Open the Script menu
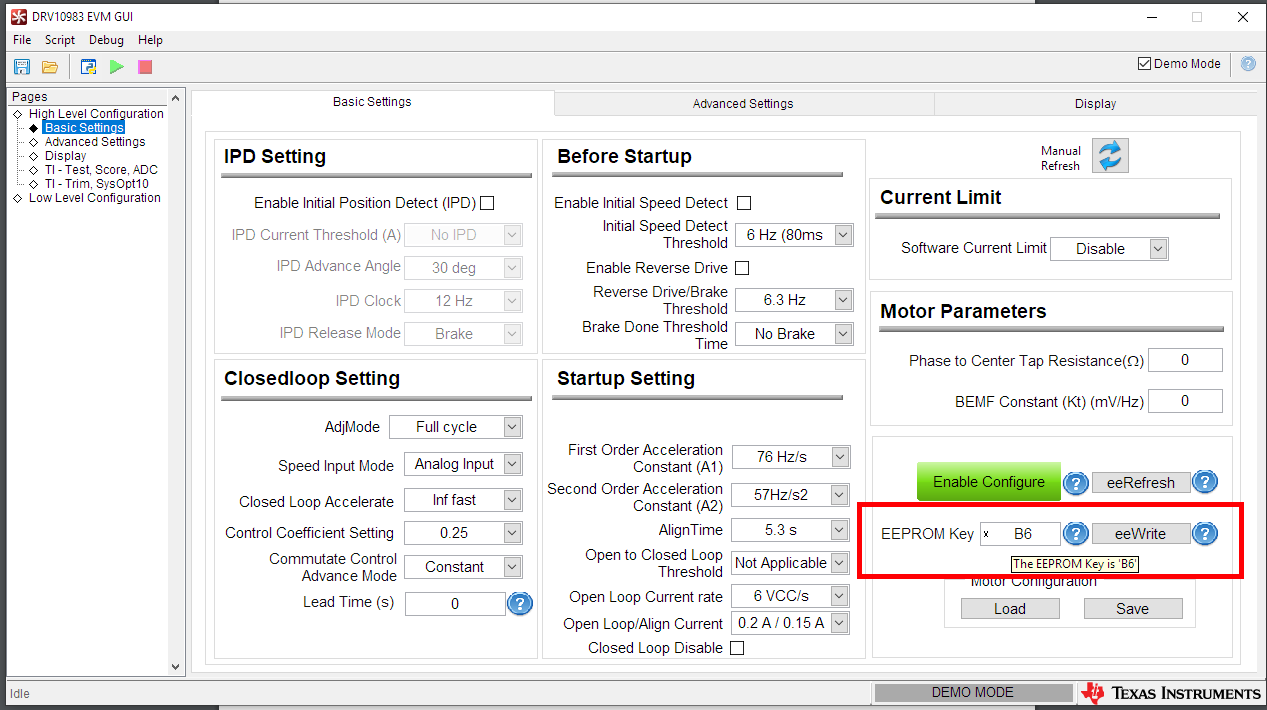1267x710 pixels. click(x=60, y=40)
